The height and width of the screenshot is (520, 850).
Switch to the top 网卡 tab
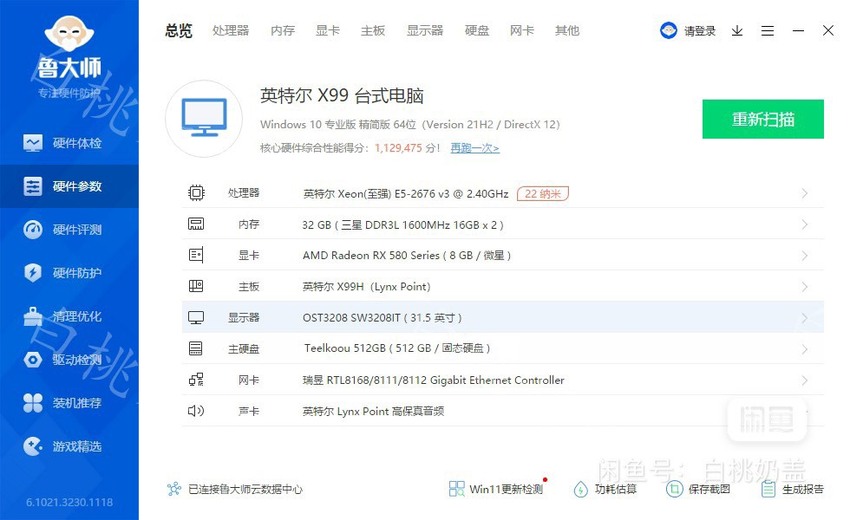pyautogui.click(x=522, y=30)
